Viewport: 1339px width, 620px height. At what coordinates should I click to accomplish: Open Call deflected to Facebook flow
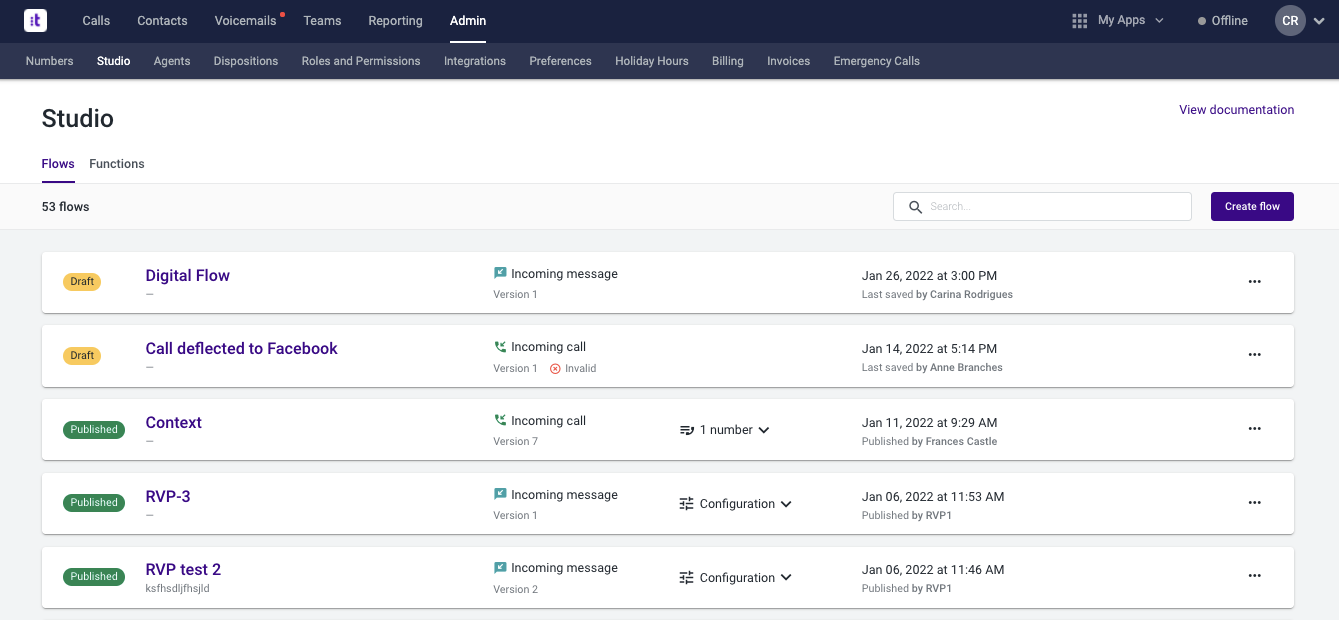(x=241, y=349)
